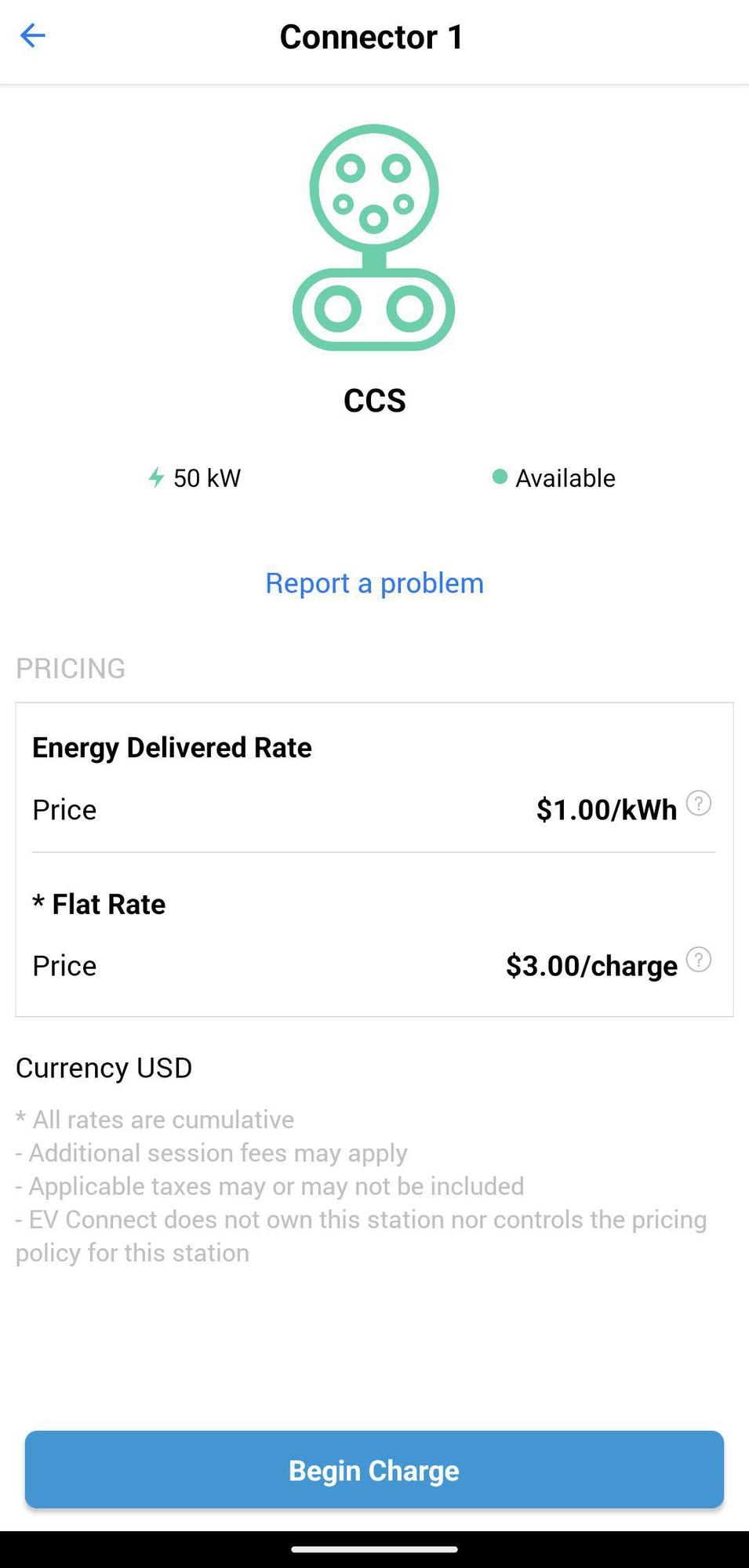The width and height of the screenshot is (749, 1568).
Task: Open help for Flat Rate price
Action: point(698,960)
